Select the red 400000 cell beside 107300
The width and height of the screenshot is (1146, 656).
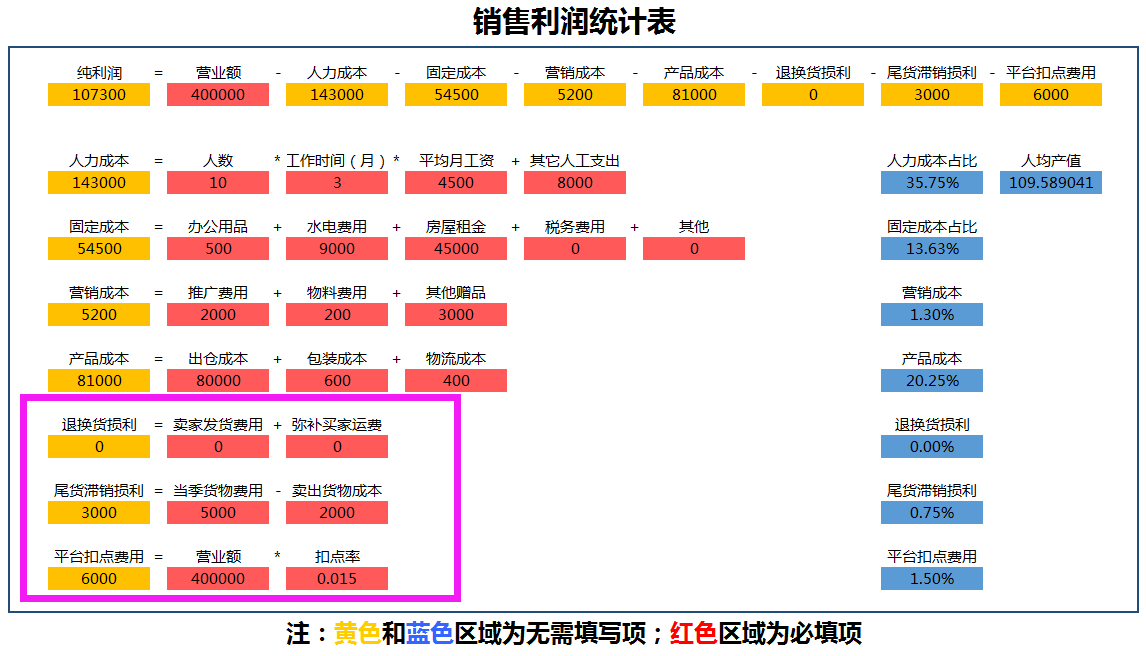coord(218,95)
